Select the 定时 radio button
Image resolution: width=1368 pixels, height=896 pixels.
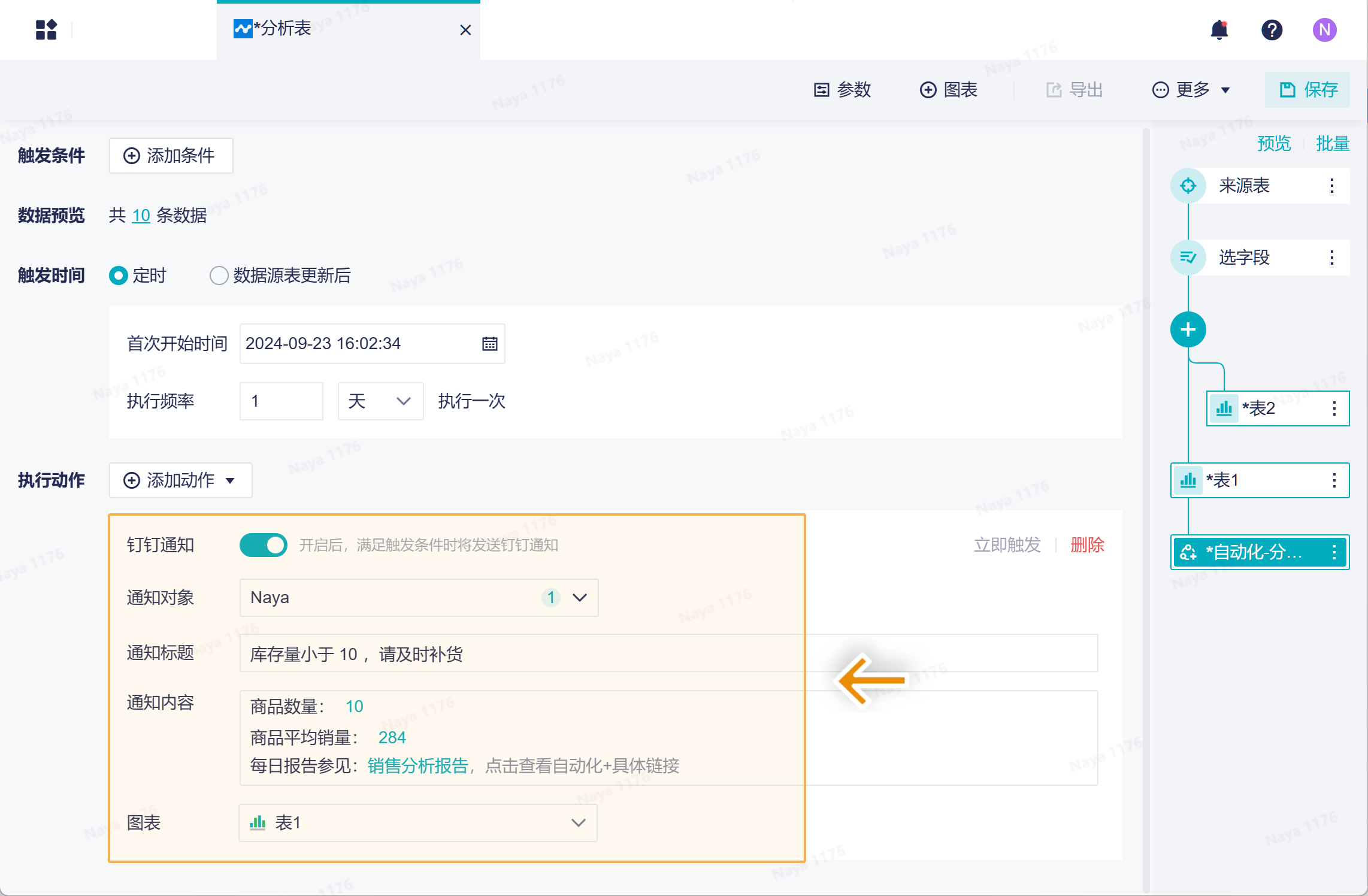click(x=119, y=276)
